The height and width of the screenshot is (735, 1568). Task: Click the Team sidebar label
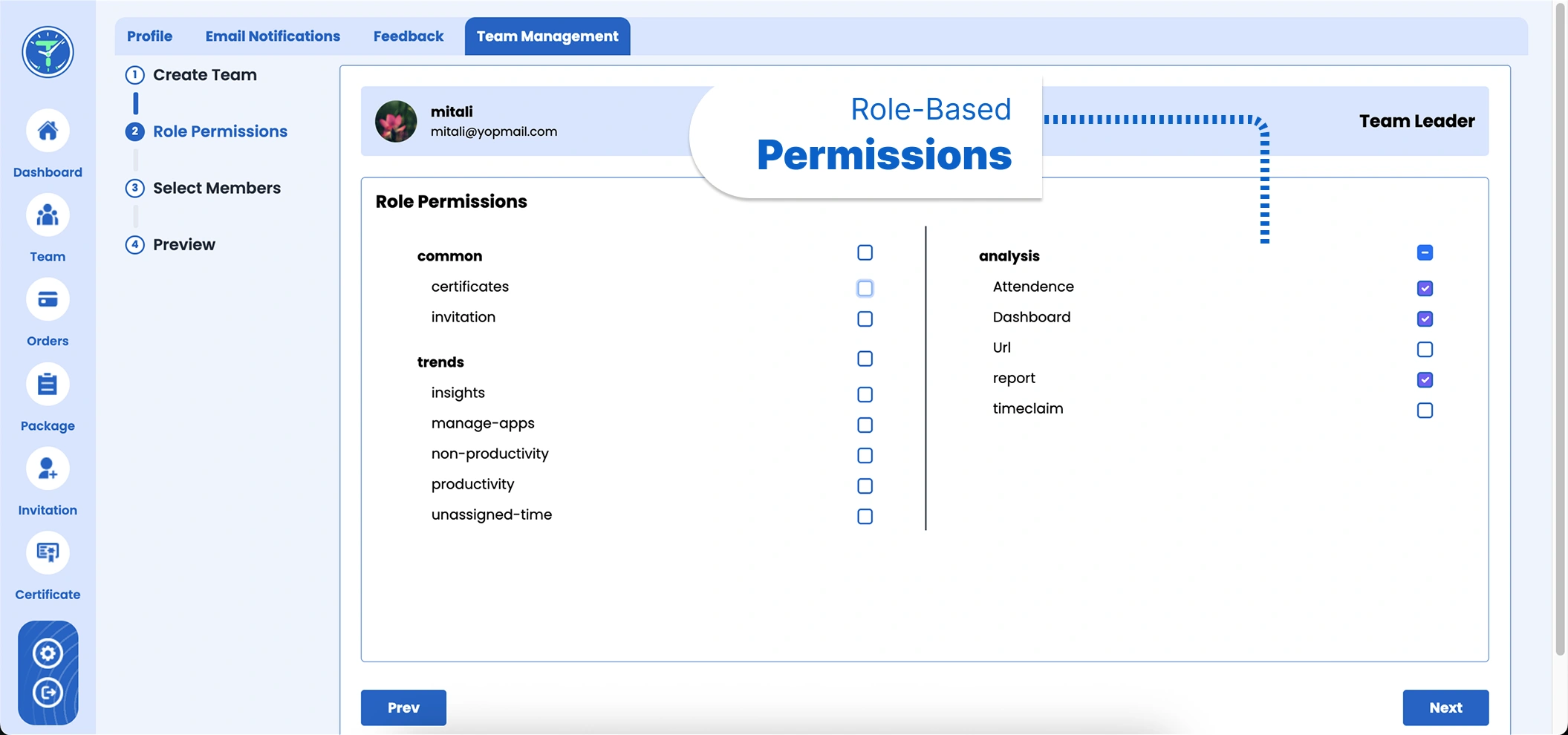48,257
